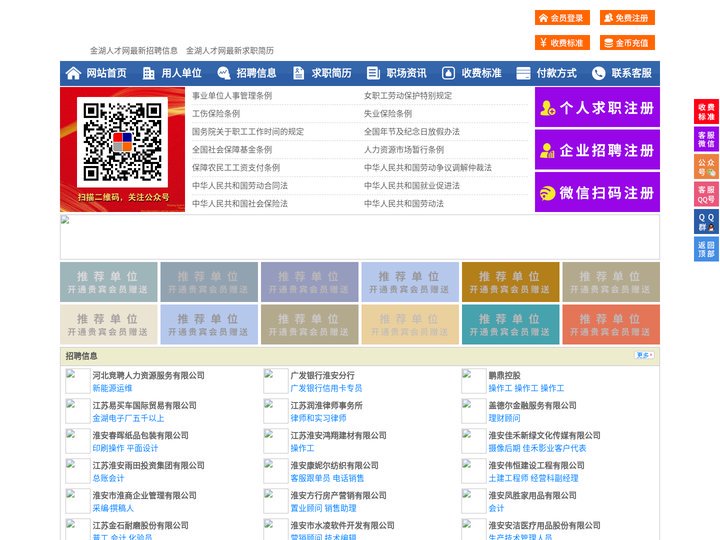Image resolution: width=720 pixels, height=540 pixels.
Task: Click the 金湖人才网最新求职简历 link
Action: coord(230,51)
